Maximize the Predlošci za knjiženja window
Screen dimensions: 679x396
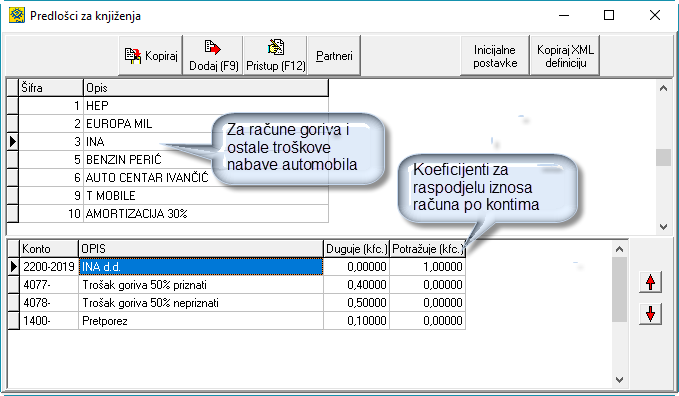point(609,16)
